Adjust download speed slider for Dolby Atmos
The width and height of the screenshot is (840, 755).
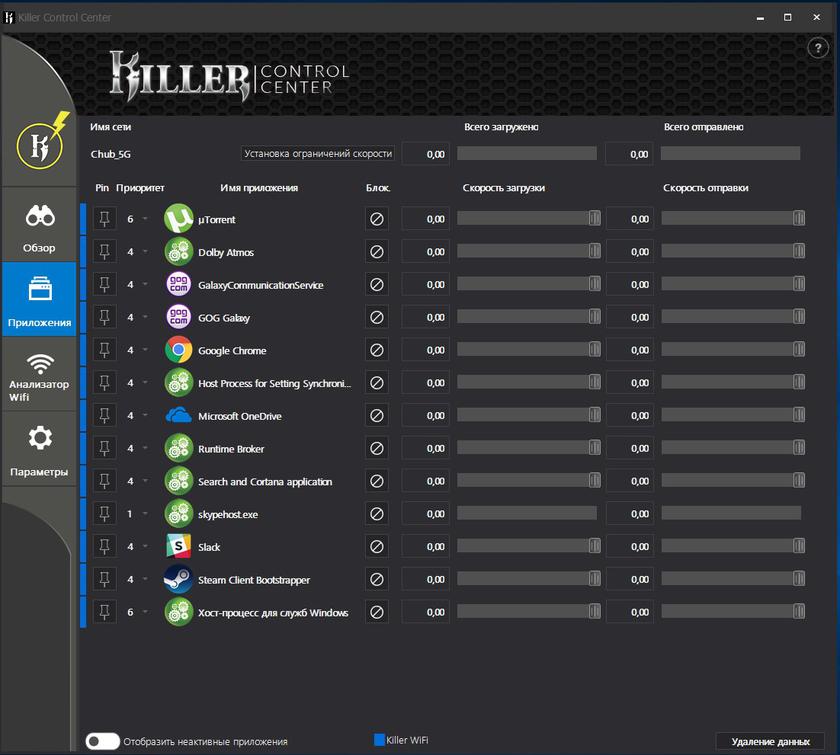(594, 252)
